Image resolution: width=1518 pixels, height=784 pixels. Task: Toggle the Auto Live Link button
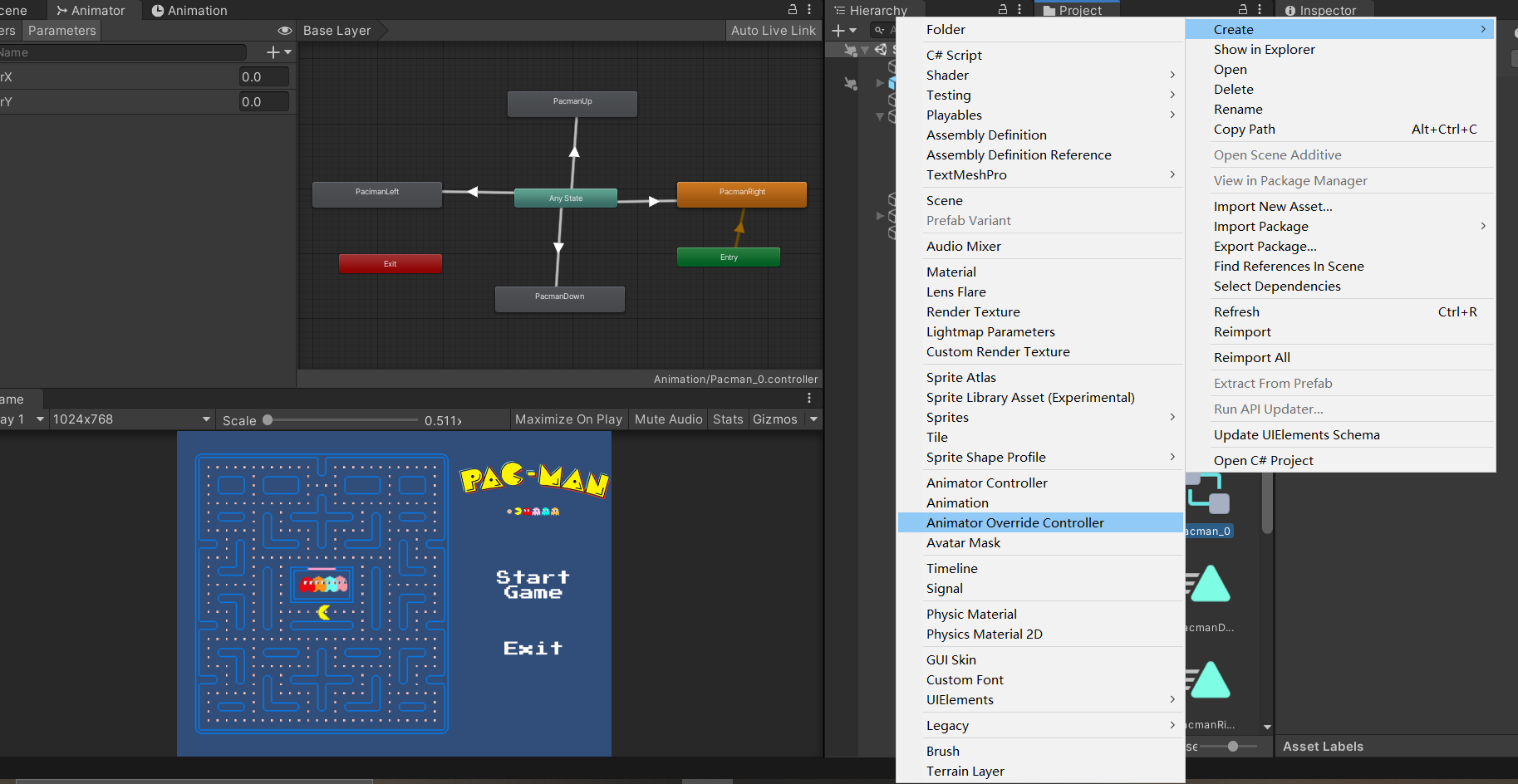click(774, 31)
